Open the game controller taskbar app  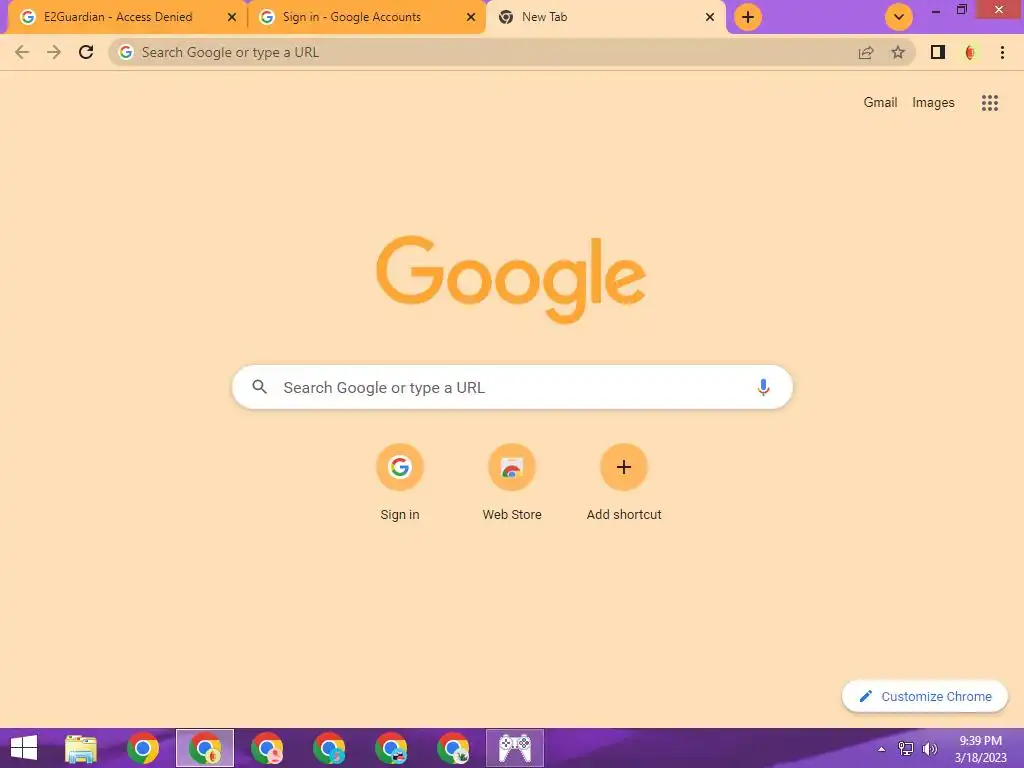coord(515,748)
